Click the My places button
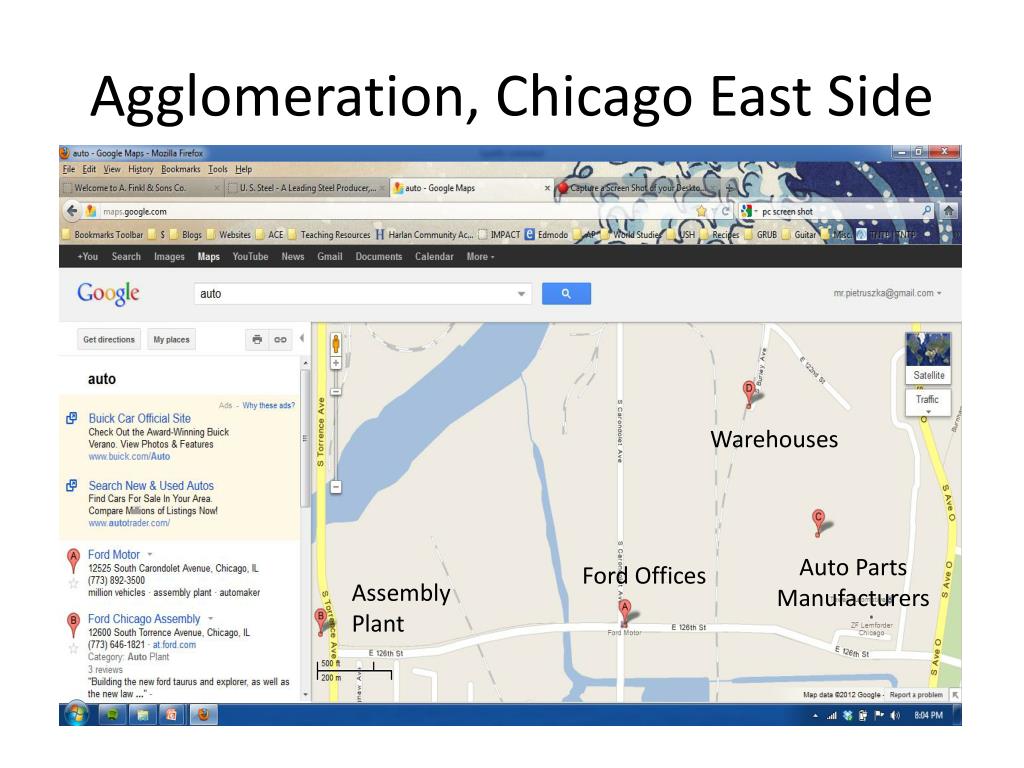The height and width of the screenshot is (768, 1024). tap(171, 340)
